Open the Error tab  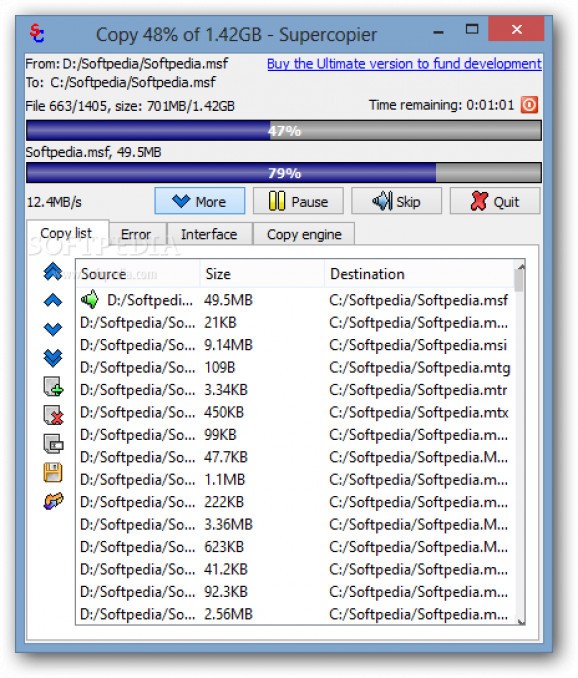(x=137, y=234)
